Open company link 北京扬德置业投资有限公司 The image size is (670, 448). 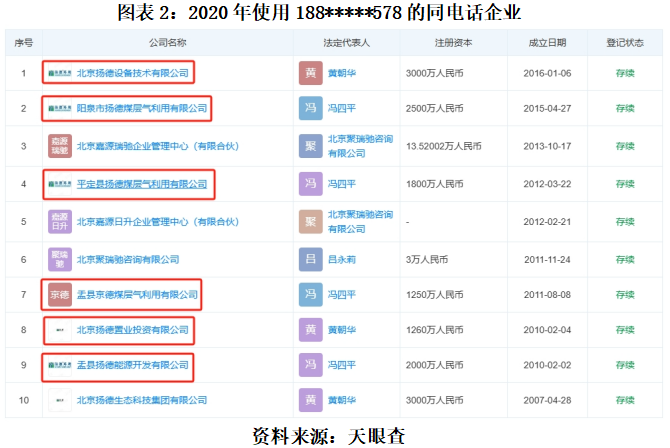click(132, 330)
